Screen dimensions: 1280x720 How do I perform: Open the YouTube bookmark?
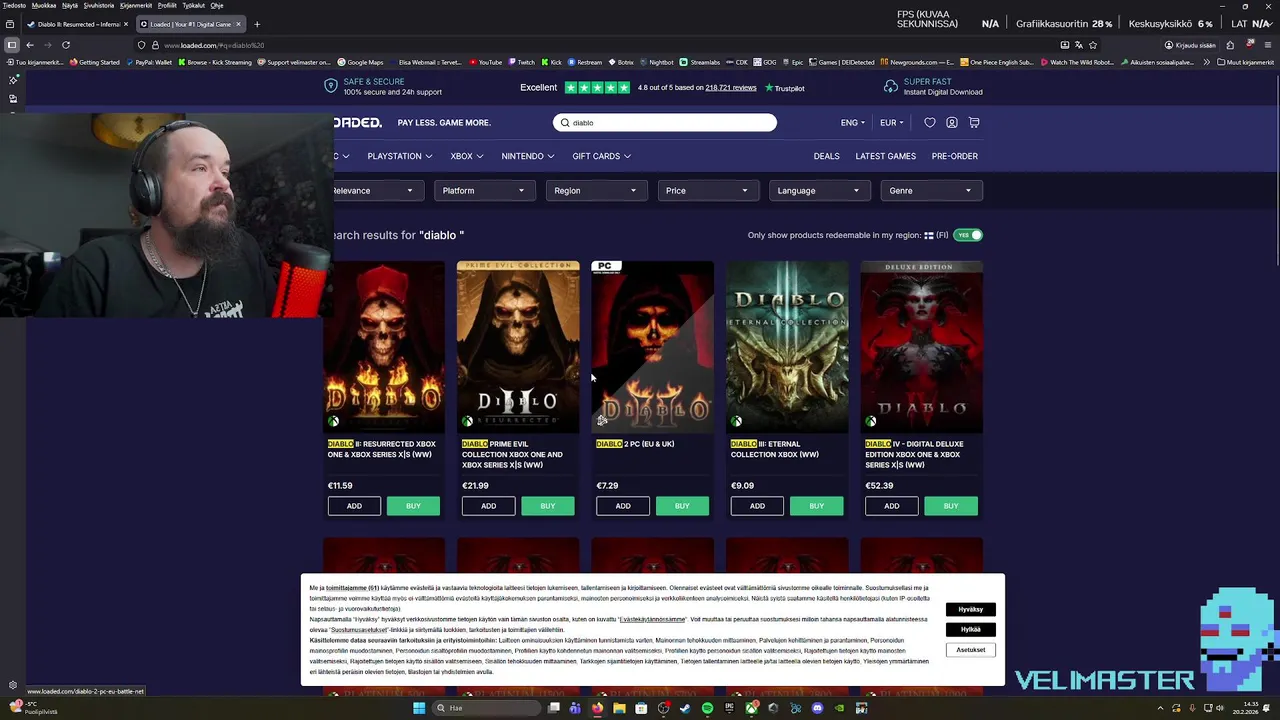[485, 62]
